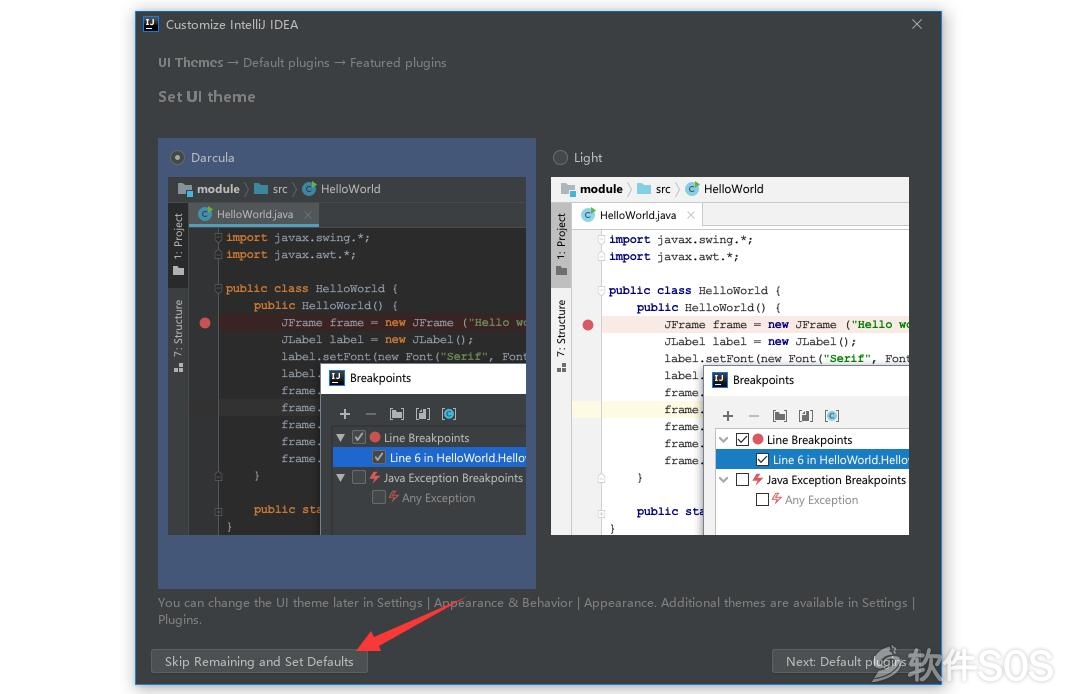Uncheck Line Breakpoints checkbox in Light preview
This screenshot has width=1069, height=694.
742,440
